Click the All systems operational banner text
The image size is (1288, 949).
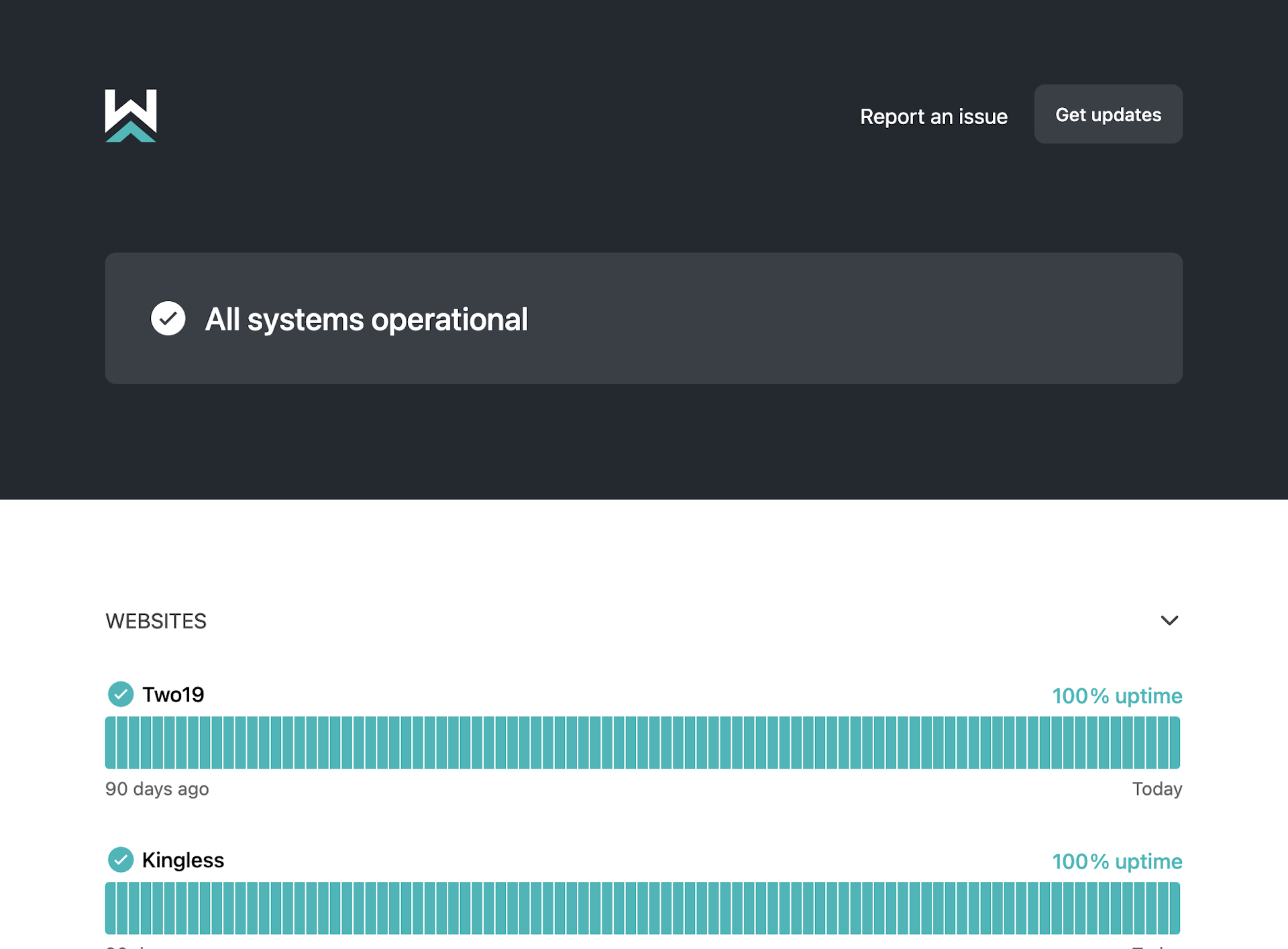366,319
